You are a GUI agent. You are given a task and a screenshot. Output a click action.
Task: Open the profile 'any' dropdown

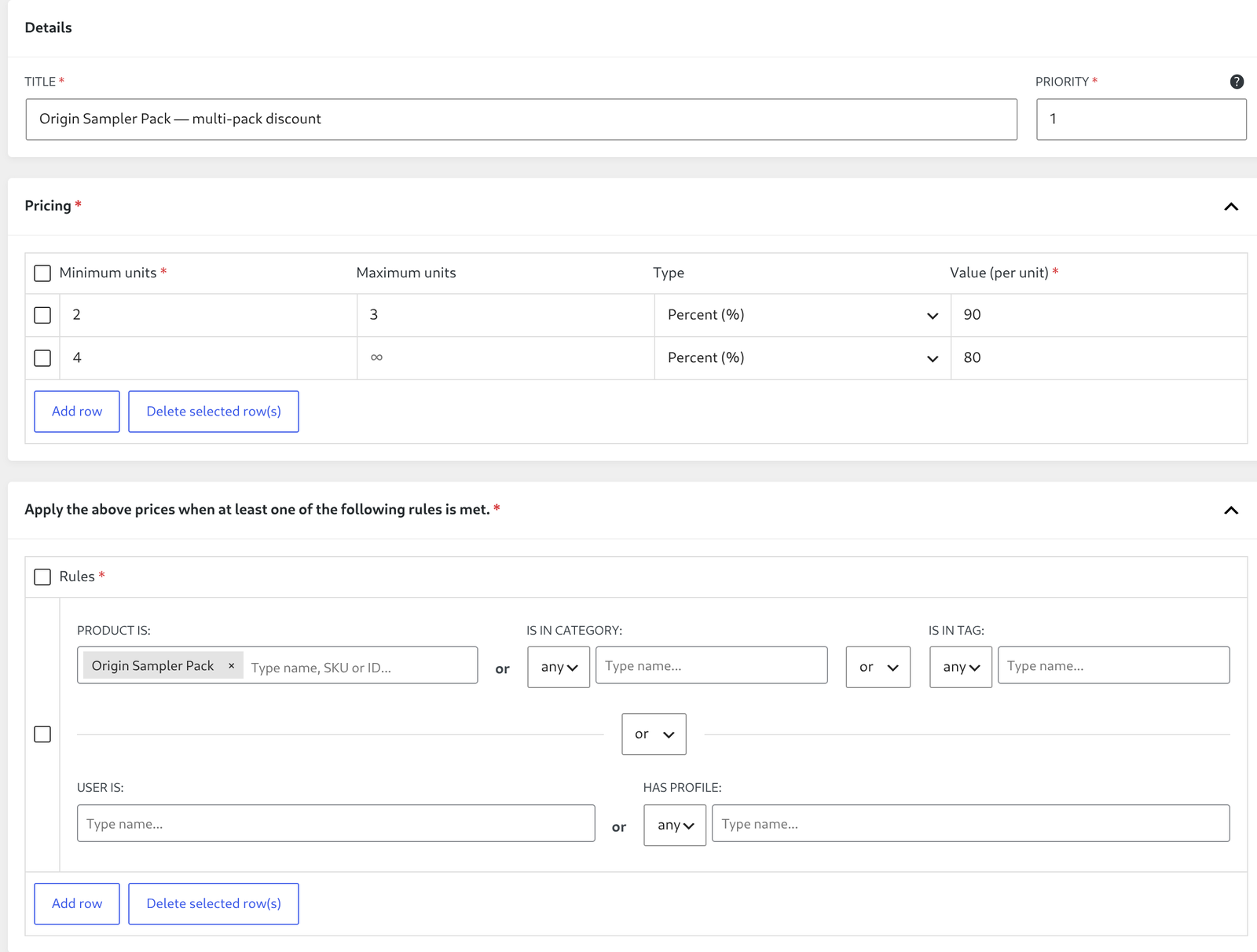coord(675,826)
